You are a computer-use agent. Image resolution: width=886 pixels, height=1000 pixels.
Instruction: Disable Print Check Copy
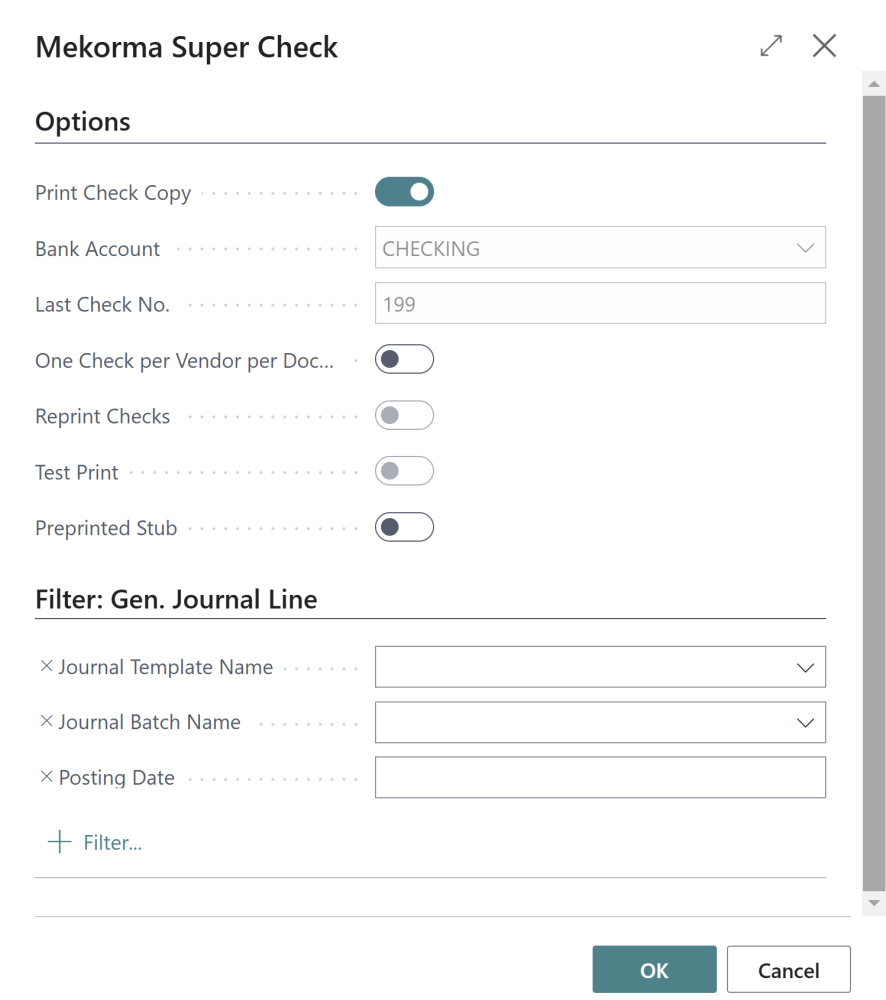pyautogui.click(x=404, y=191)
